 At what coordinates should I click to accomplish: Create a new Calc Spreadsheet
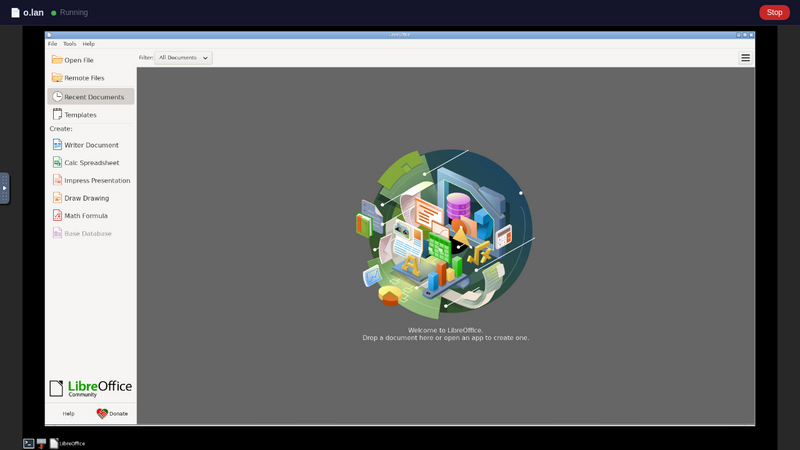[91, 163]
